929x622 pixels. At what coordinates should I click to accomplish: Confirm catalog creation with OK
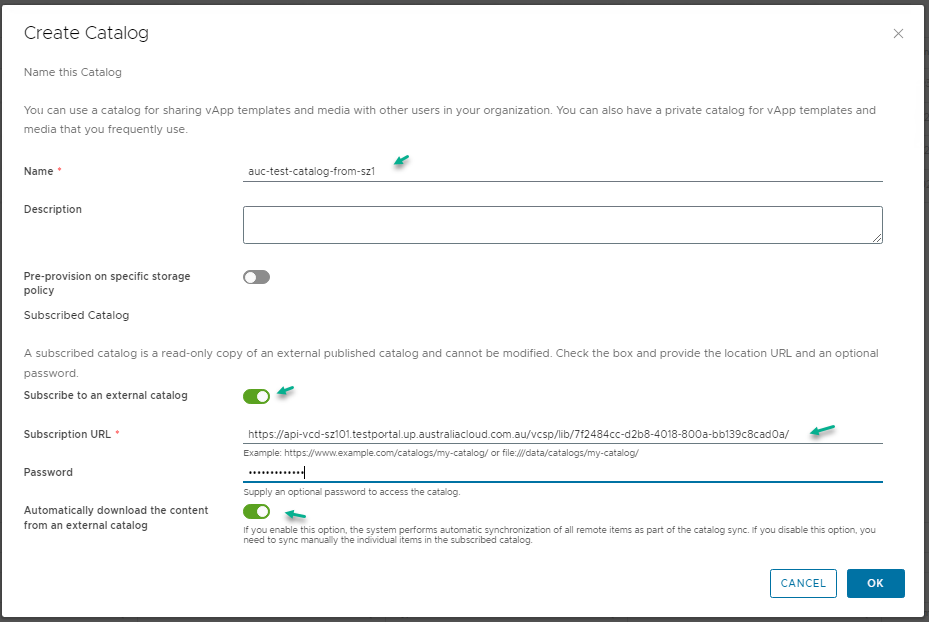[875, 583]
